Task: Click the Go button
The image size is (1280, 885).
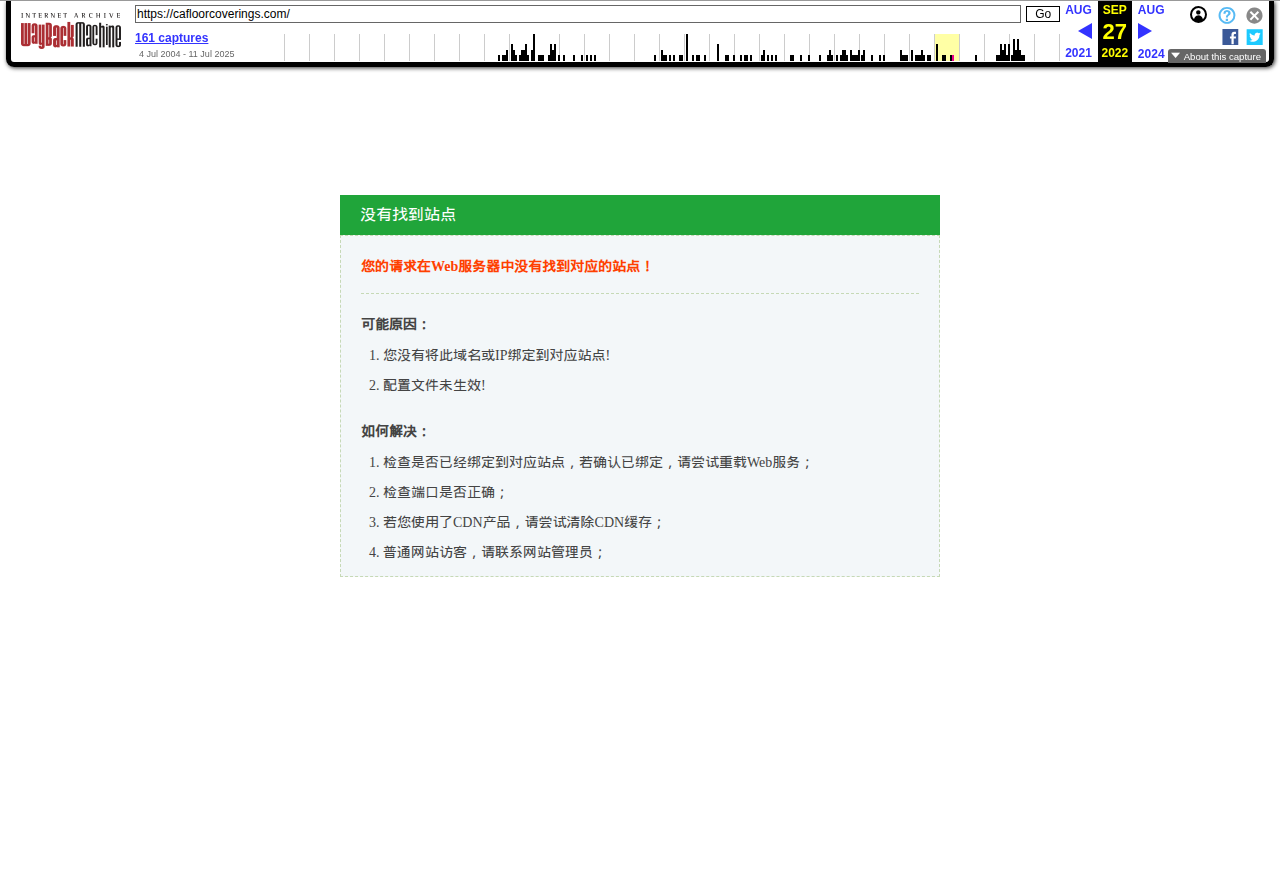Action: (1042, 14)
